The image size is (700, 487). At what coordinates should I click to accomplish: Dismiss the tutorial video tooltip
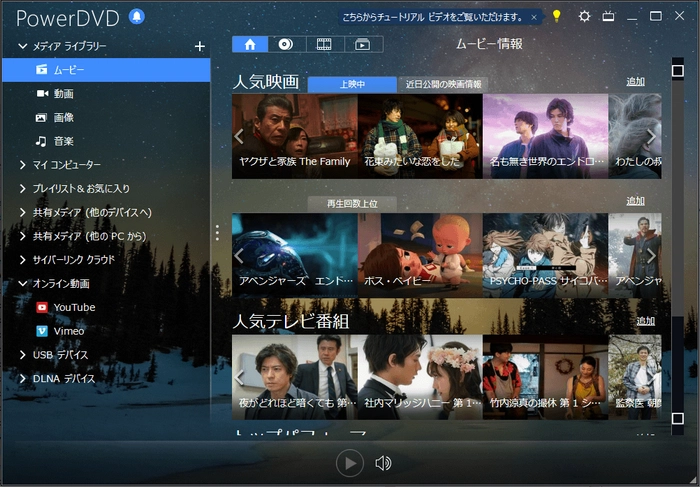click(x=534, y=17)
